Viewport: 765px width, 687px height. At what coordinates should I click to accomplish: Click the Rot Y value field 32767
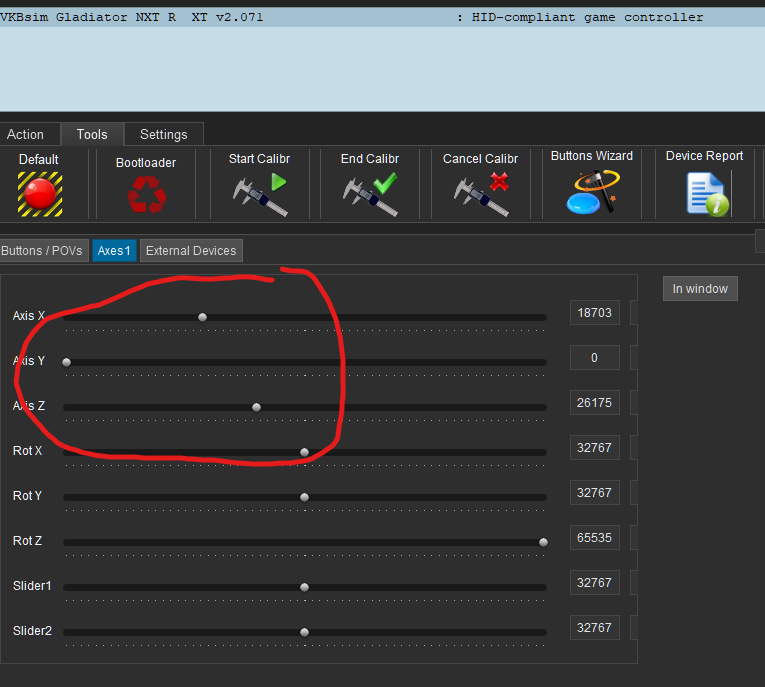595,493
